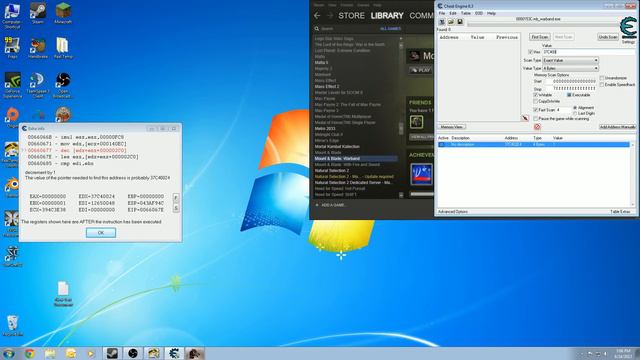The image size is (640, 360).
Task: Toggle the Fast Scan checkbox
Action: point(536,110)
